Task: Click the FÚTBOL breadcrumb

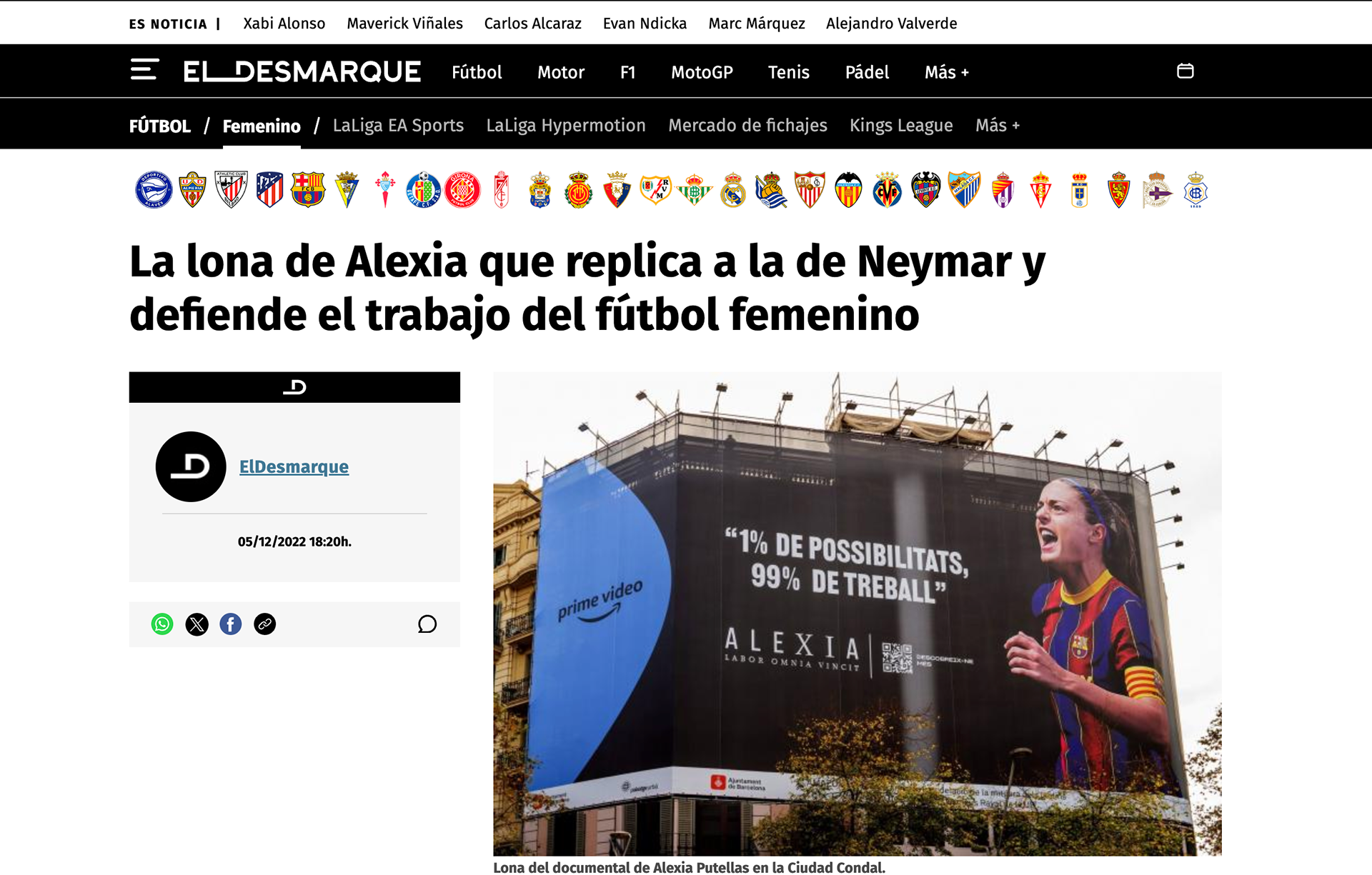Action: point(160,126)
